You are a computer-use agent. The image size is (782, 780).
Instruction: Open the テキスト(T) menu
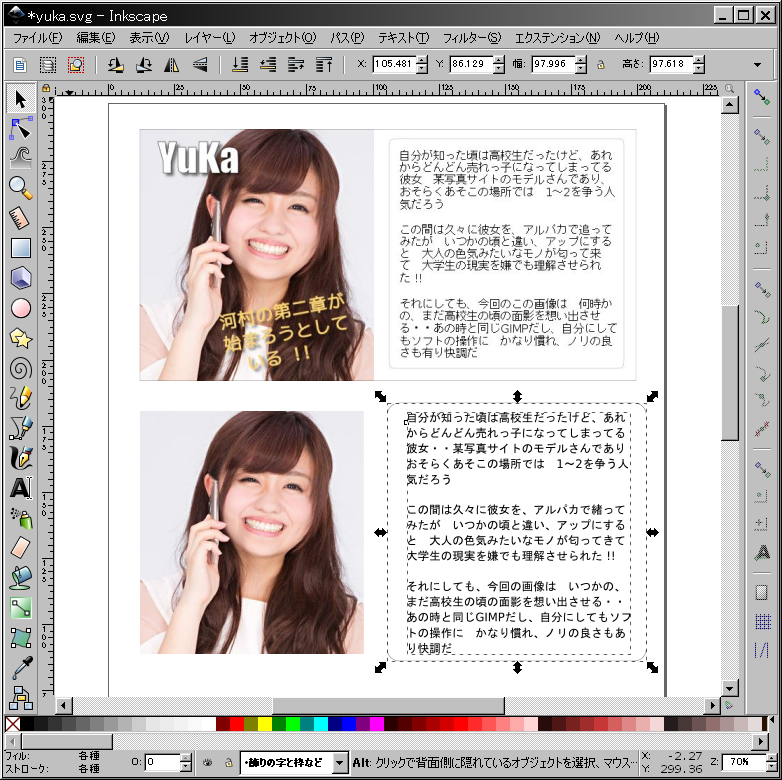click(403, 38)
